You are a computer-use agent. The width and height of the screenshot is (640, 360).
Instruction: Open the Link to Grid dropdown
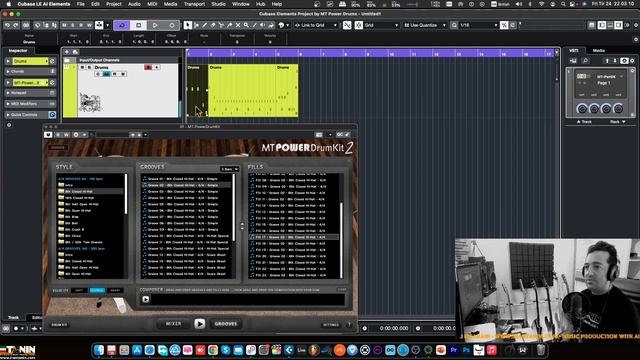(315, 25)
